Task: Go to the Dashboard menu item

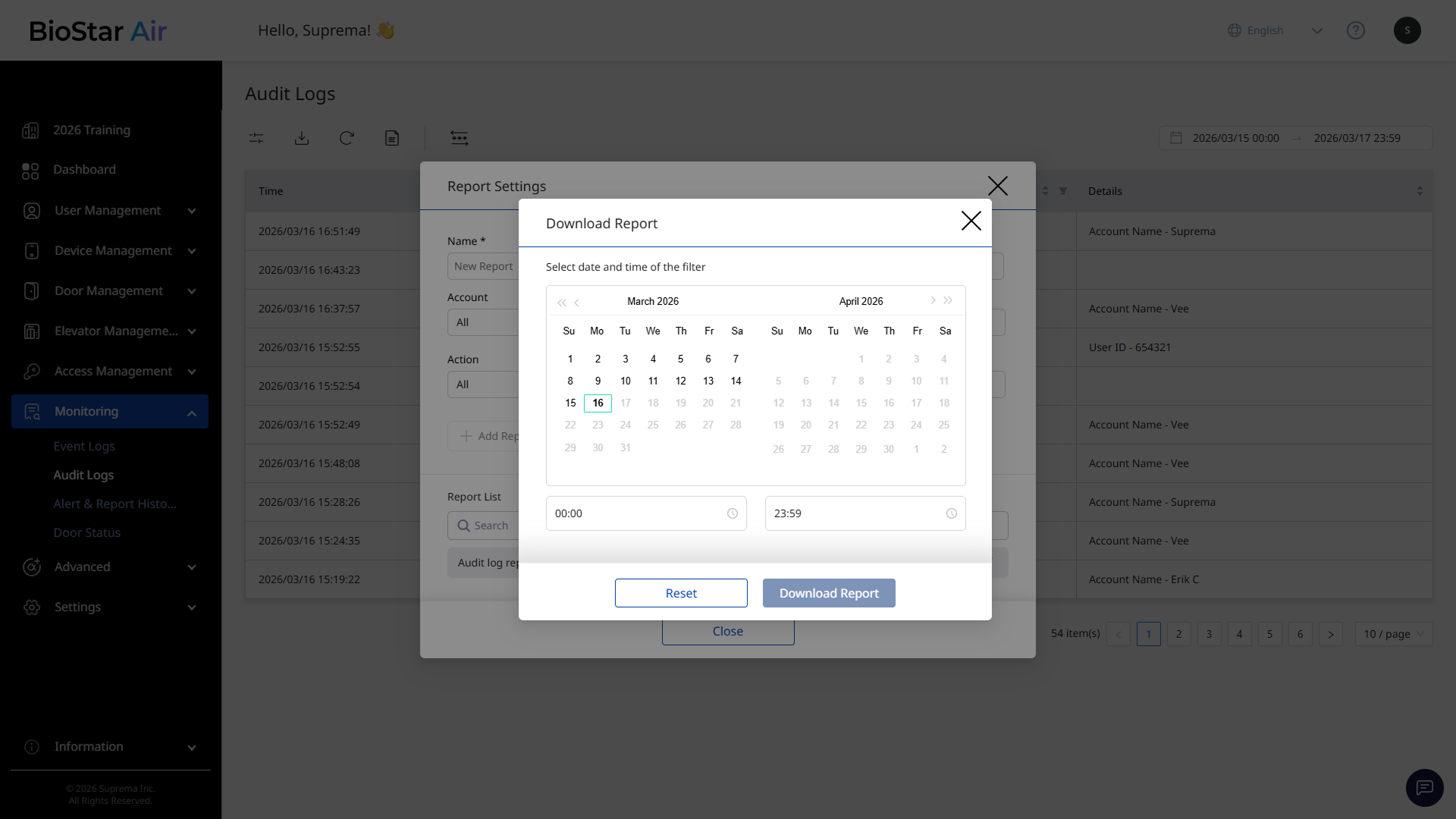Action: pos(84,170)
